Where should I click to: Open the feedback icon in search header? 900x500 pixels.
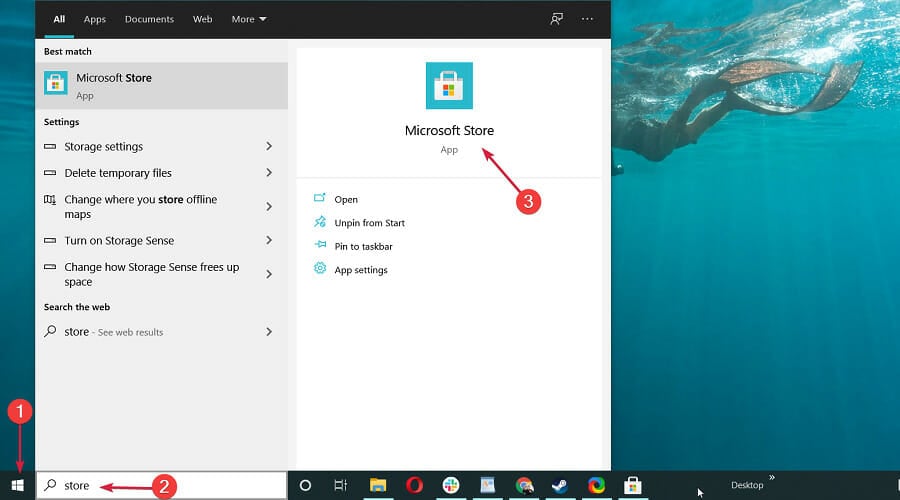pos(557,19)
